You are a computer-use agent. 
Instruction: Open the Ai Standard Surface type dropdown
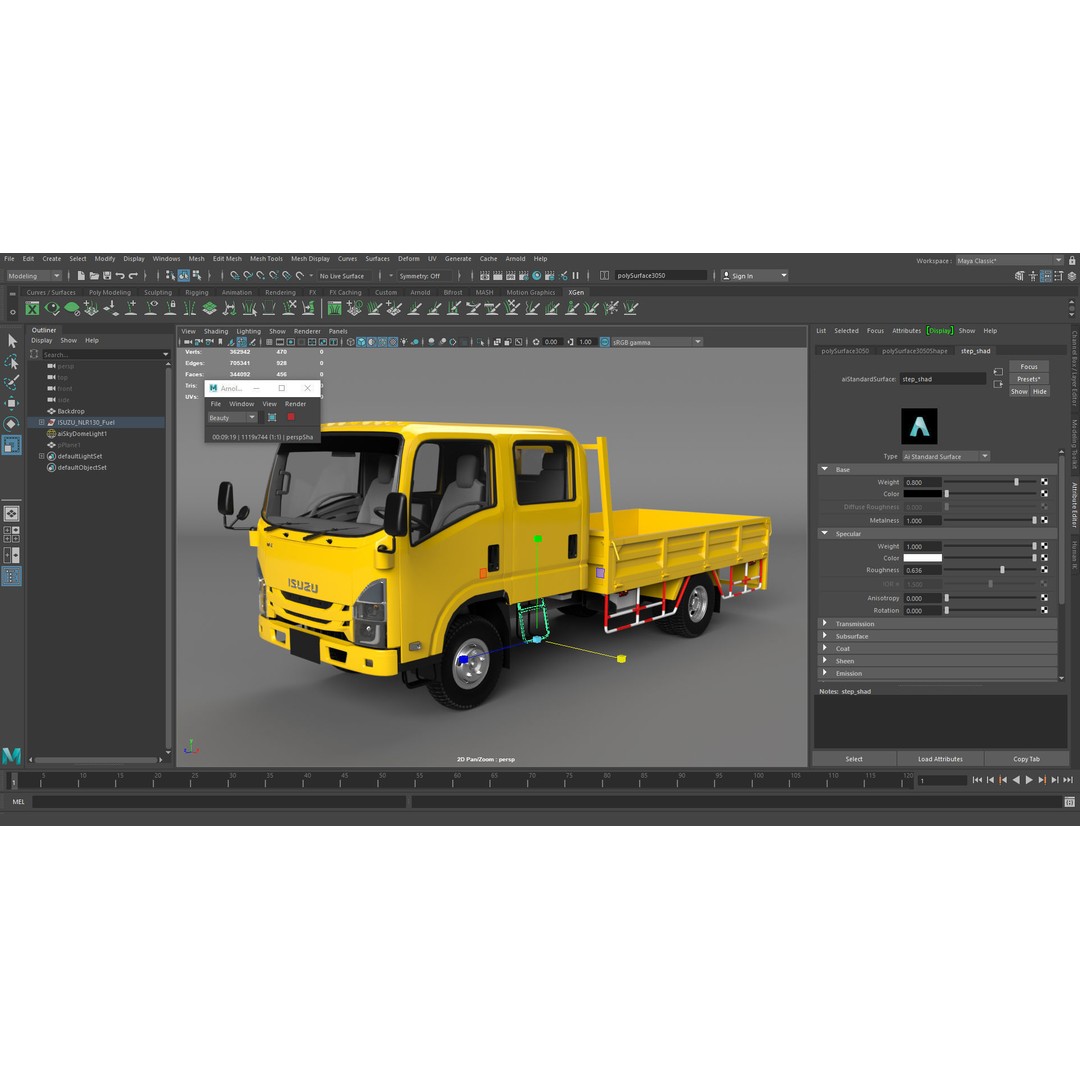pyautogui.click(x=946, y=457)
